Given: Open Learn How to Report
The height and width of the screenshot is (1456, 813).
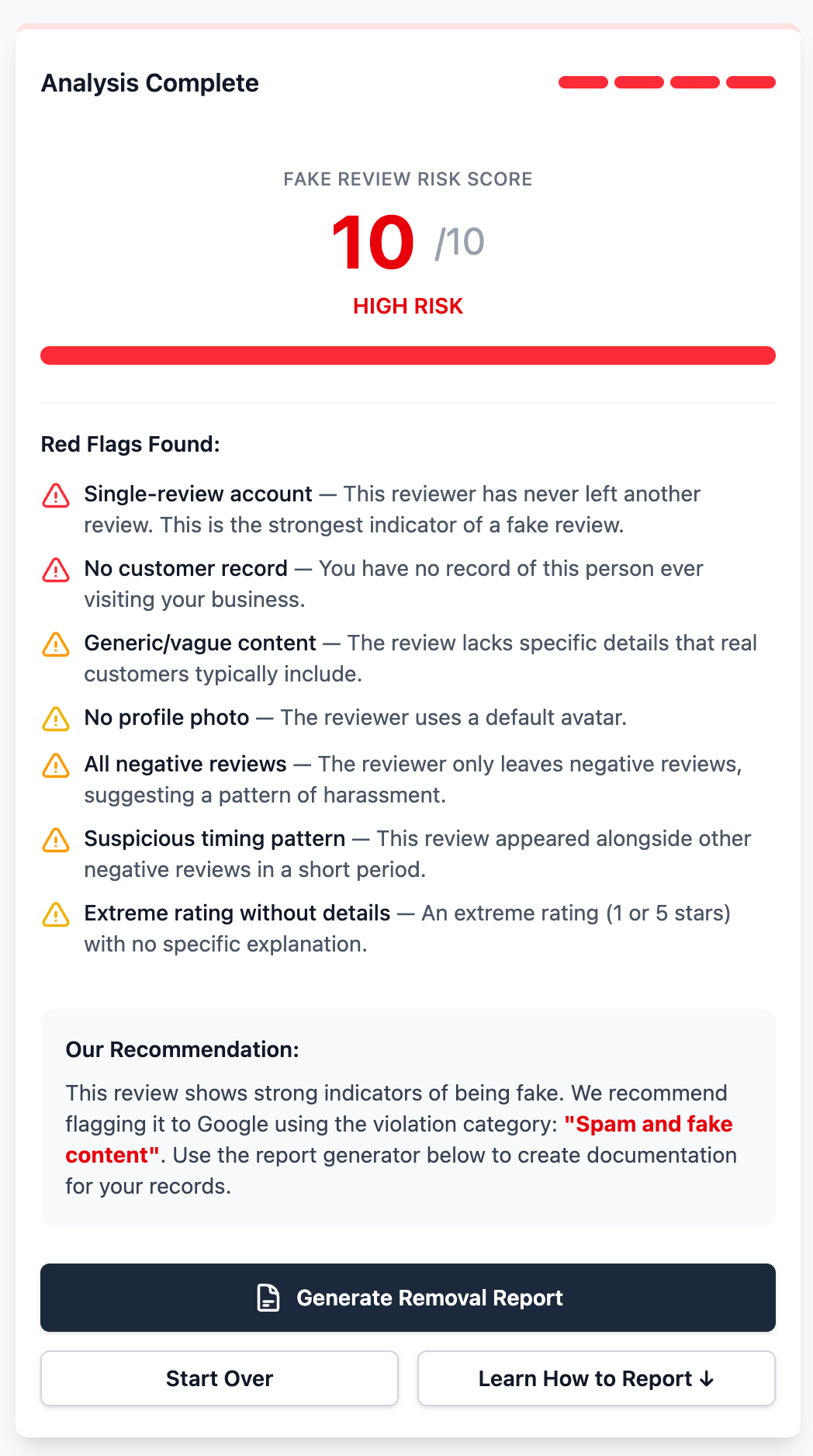Looking at the screenshot, I should point(595,1378).
